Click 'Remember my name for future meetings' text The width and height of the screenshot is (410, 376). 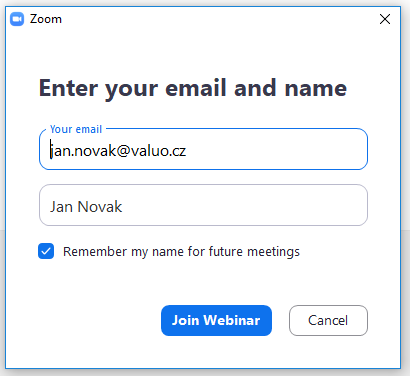(181, 252)
